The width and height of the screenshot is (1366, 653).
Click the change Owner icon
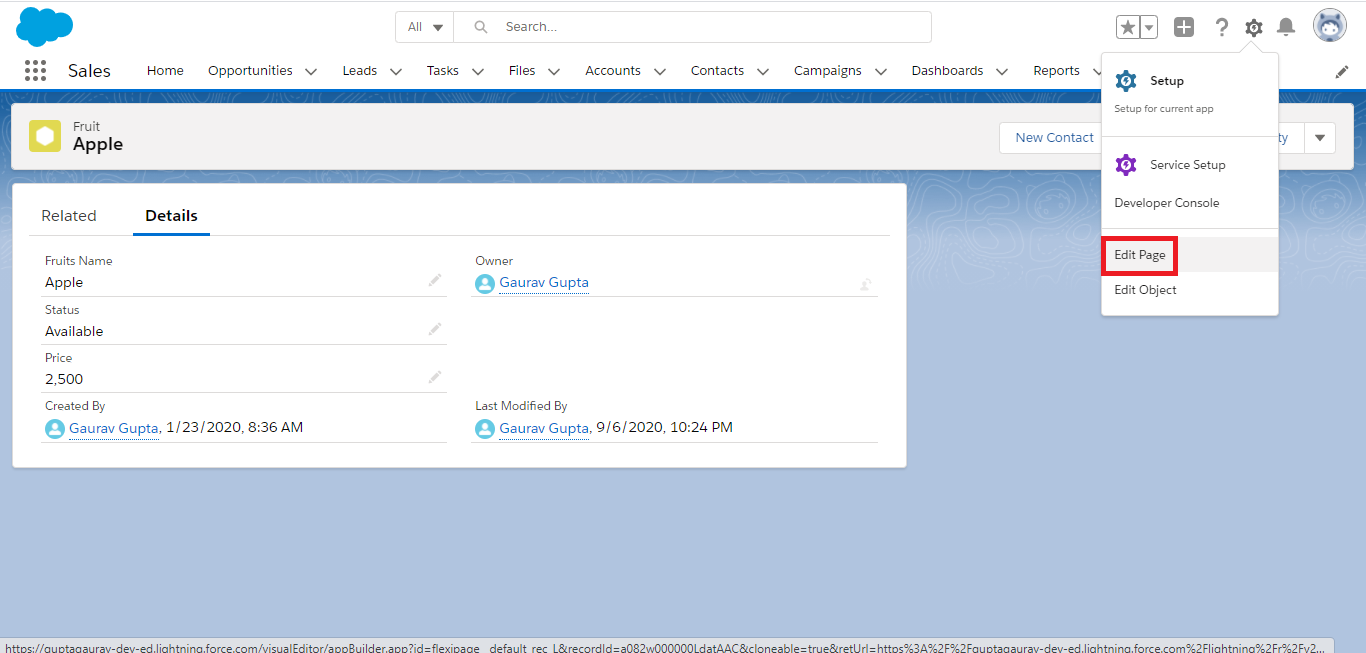tap(866, 284)
